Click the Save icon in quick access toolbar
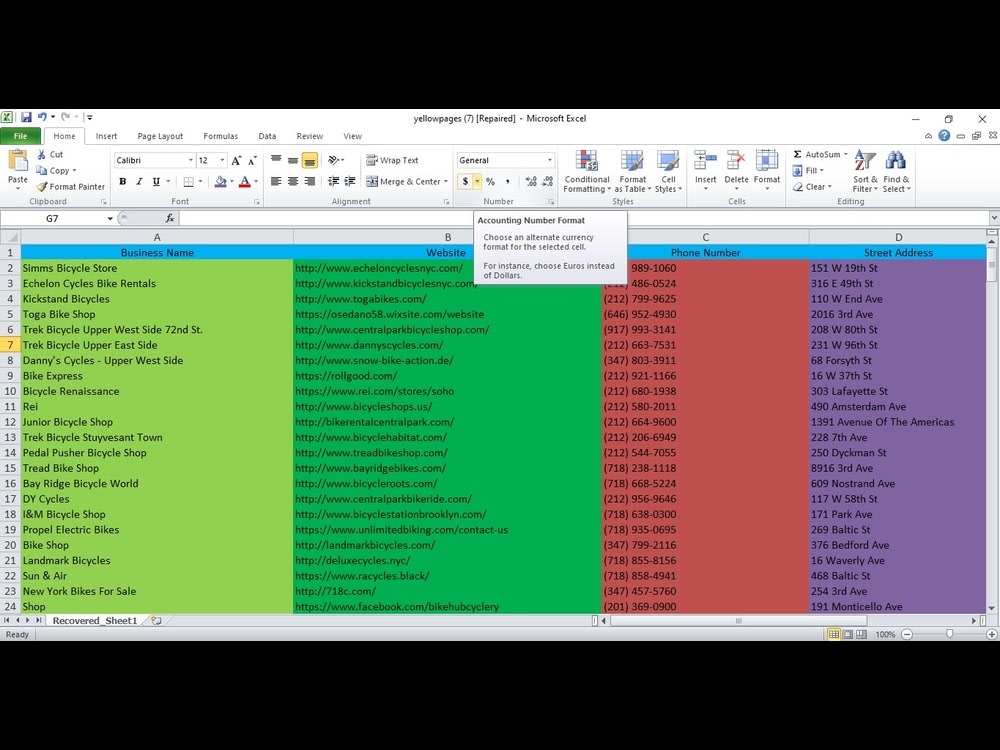Screen dimensions: 1000x750 26,117
